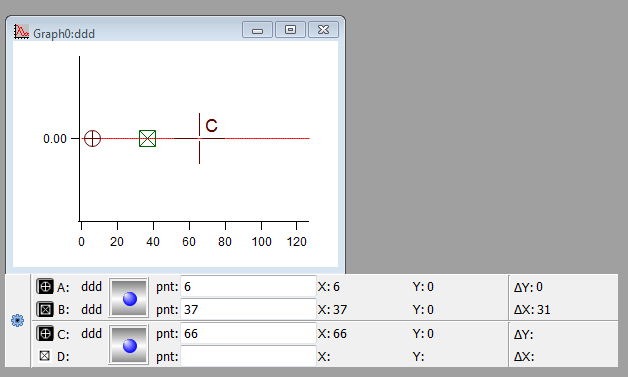Click the A/B cursor mover ball control
This screenshot has height=377, width=628.
tap(129, 298)
